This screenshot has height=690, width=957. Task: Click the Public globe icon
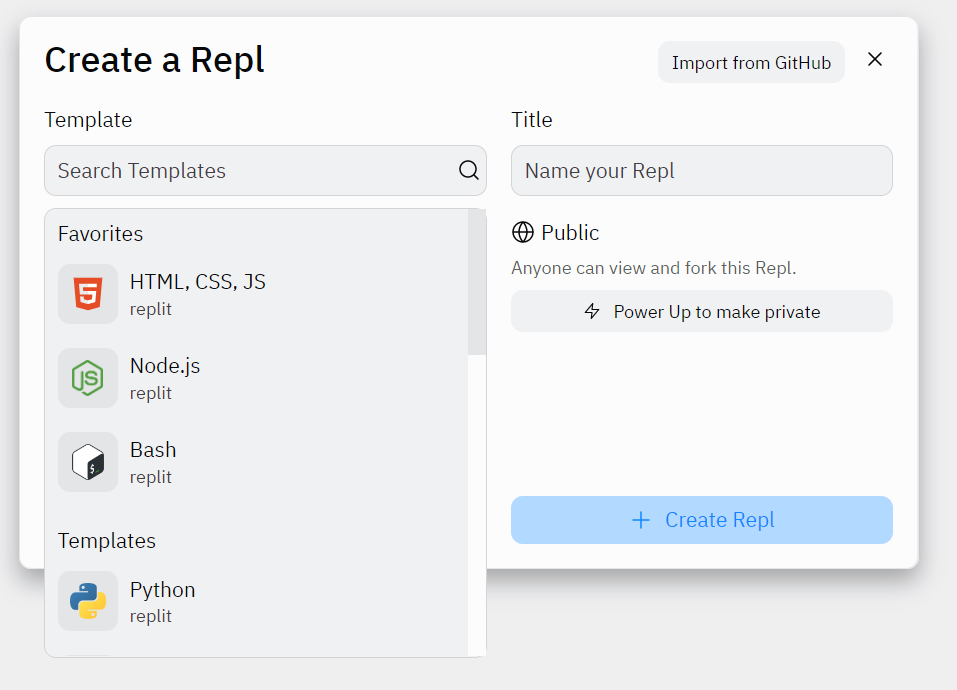pos(522,232)
